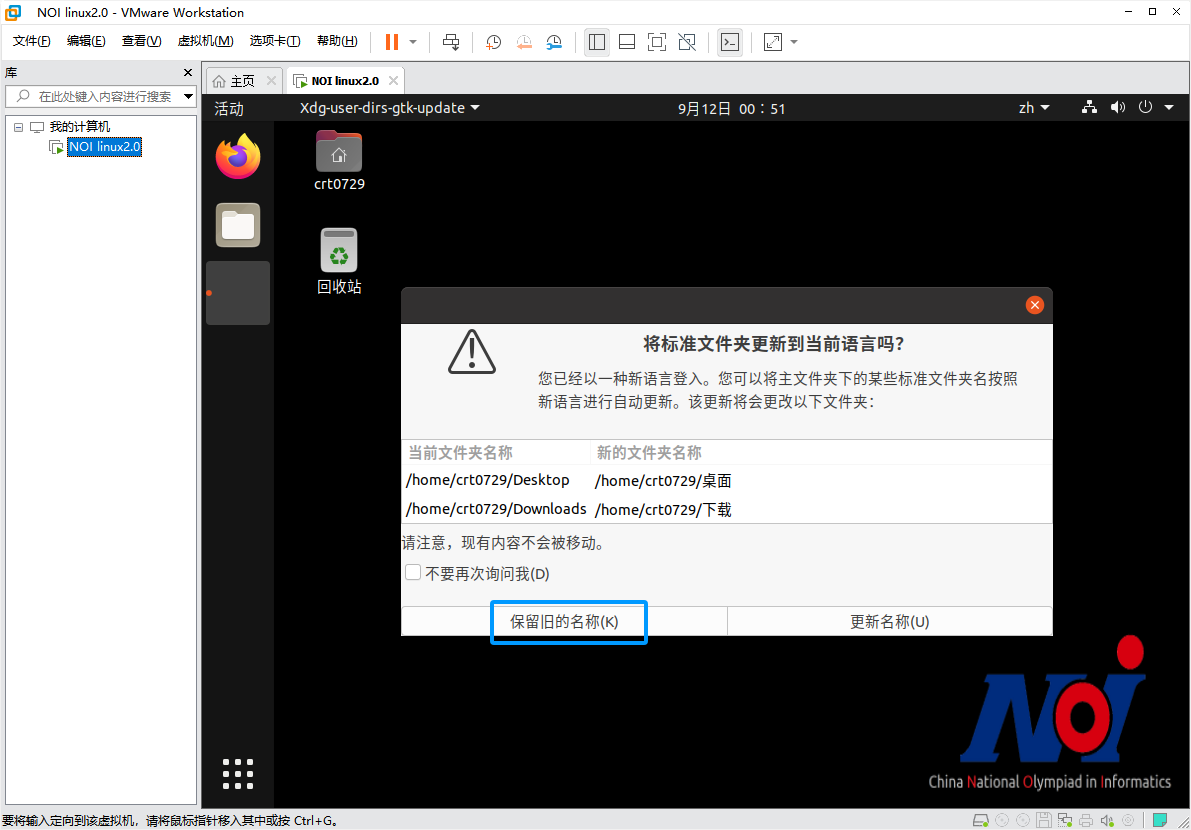Click the stretch guest display icon
1191x830 pixels.
[772, 42]
